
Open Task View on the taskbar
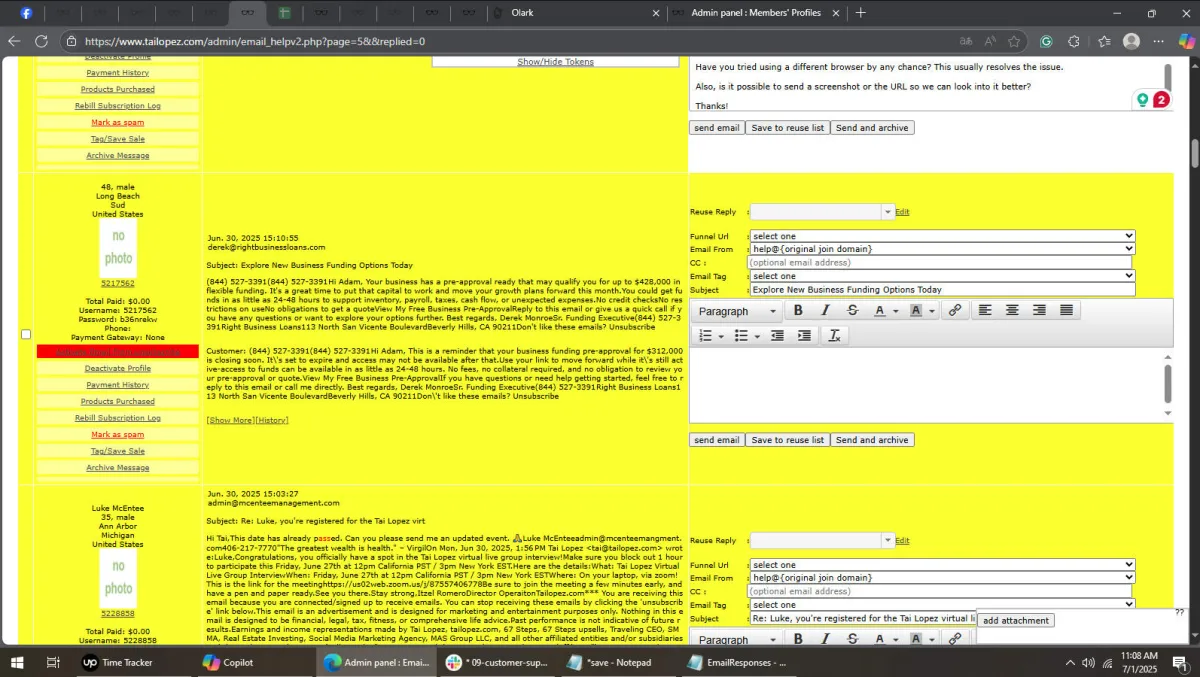point(53,662)
